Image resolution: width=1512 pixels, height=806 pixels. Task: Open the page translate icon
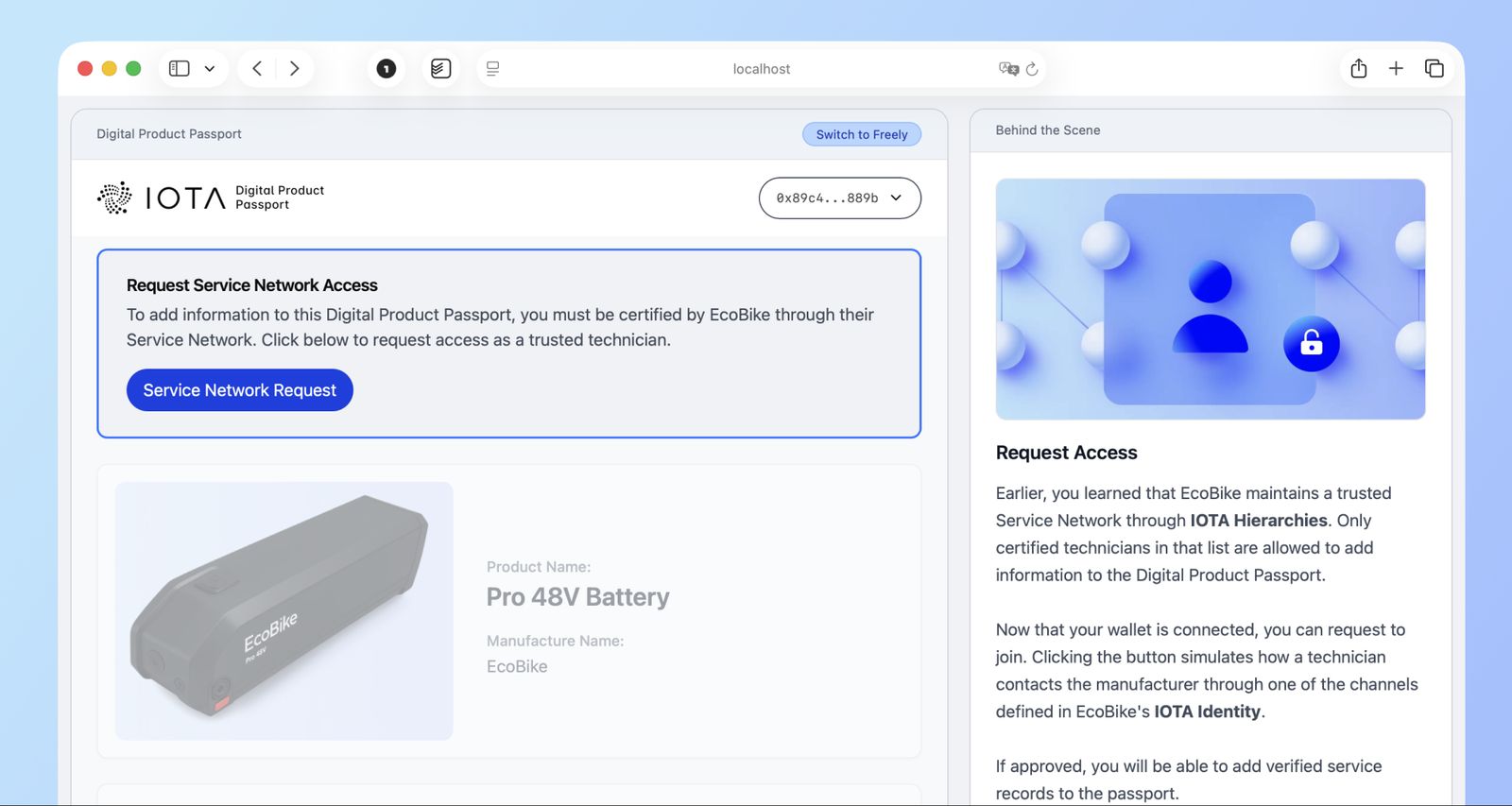[1008, 68]
